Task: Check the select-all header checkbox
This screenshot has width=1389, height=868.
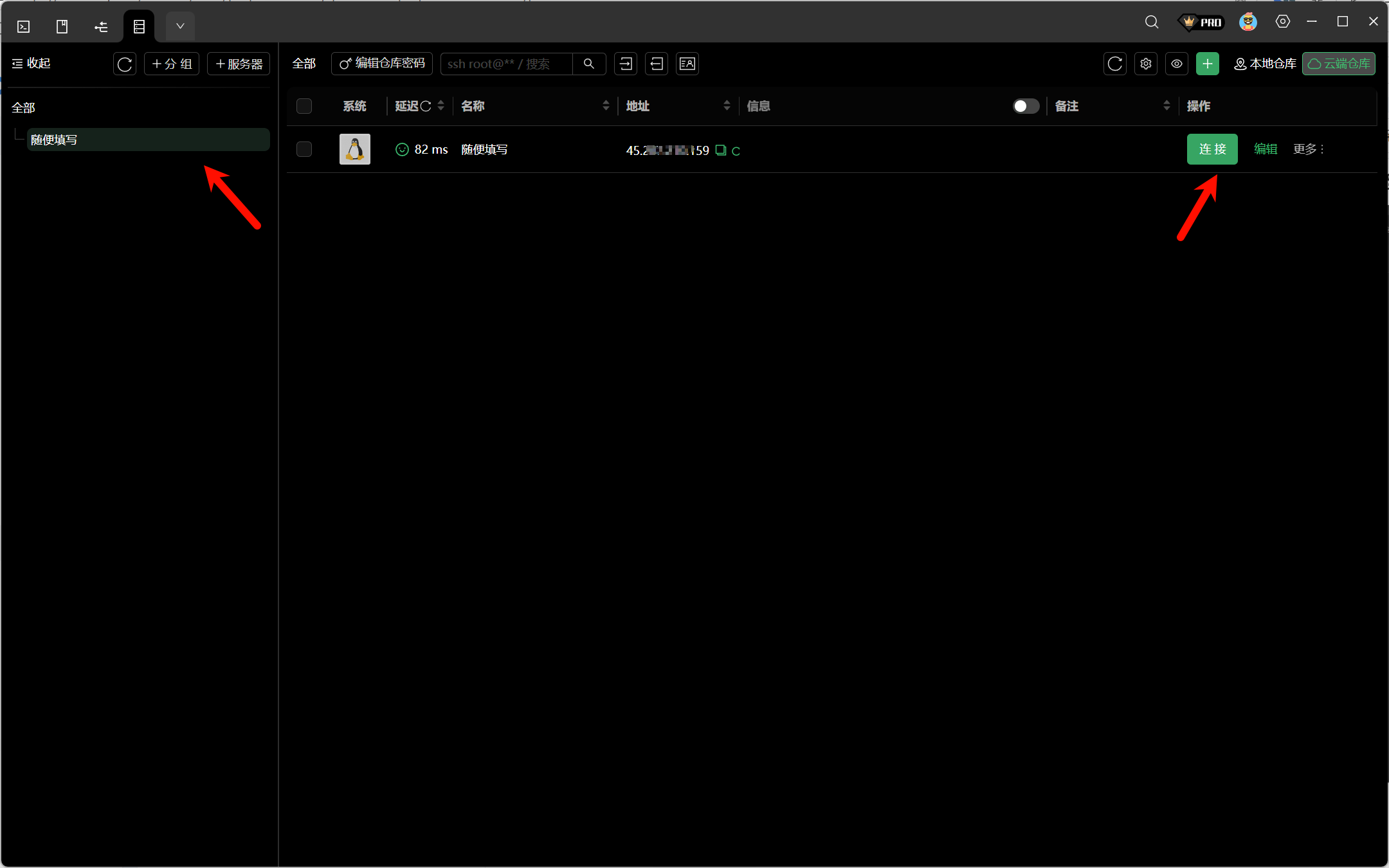Action: point(304,106)
